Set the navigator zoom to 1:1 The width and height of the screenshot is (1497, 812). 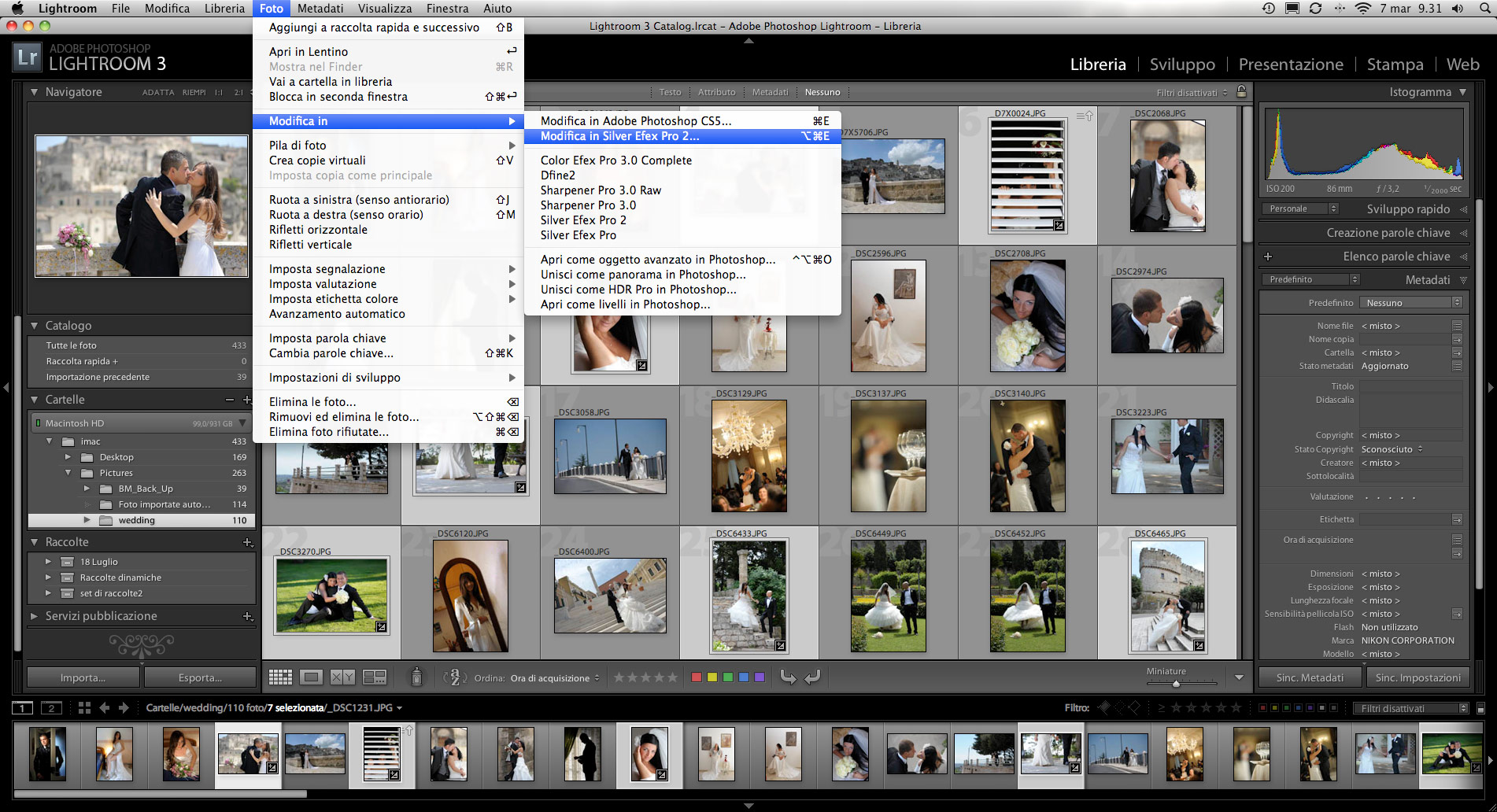pyautogui.click(x=219, y=92)
